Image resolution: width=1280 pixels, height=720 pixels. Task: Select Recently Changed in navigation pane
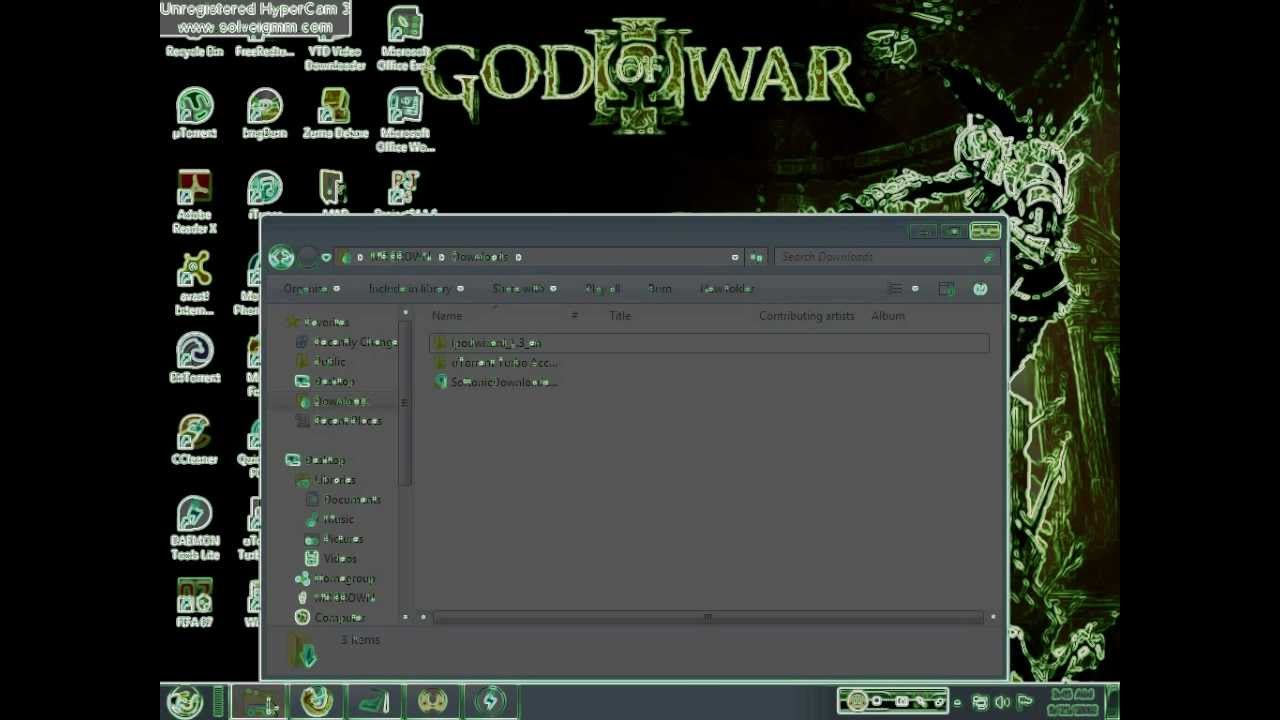(x=347, y=342)
